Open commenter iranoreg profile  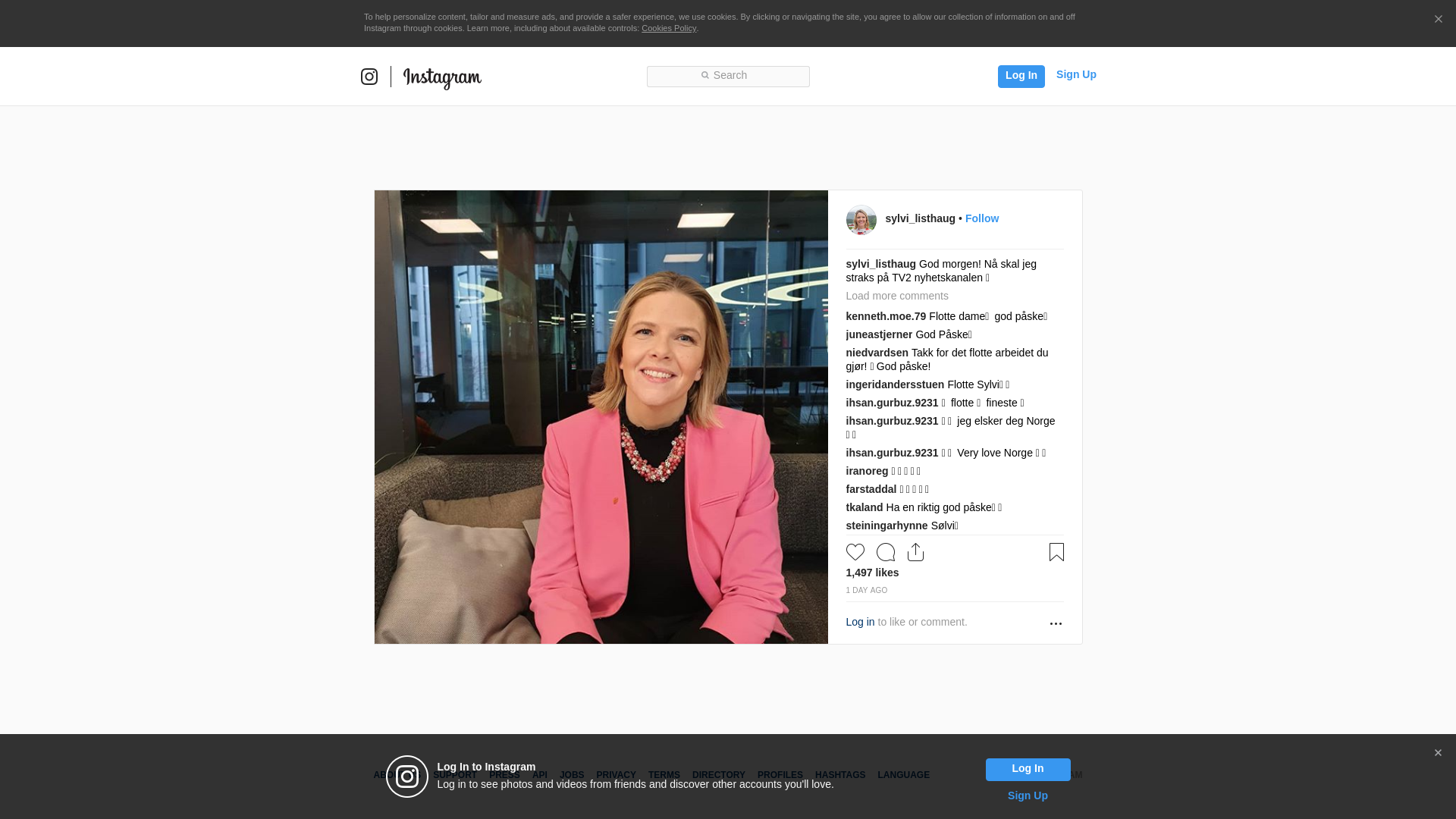(867, 471)
